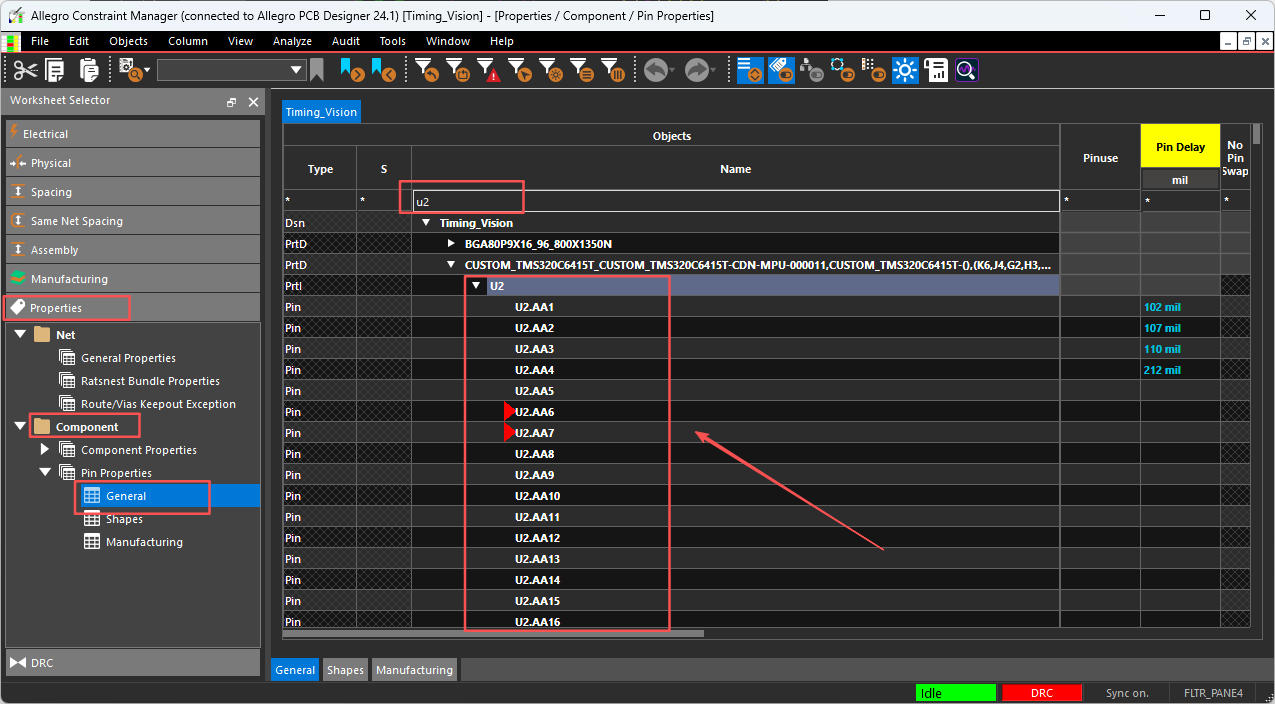
Task: Expand the BGA80P9X16_96_800X1350N row
Action: tap(452, 244)
